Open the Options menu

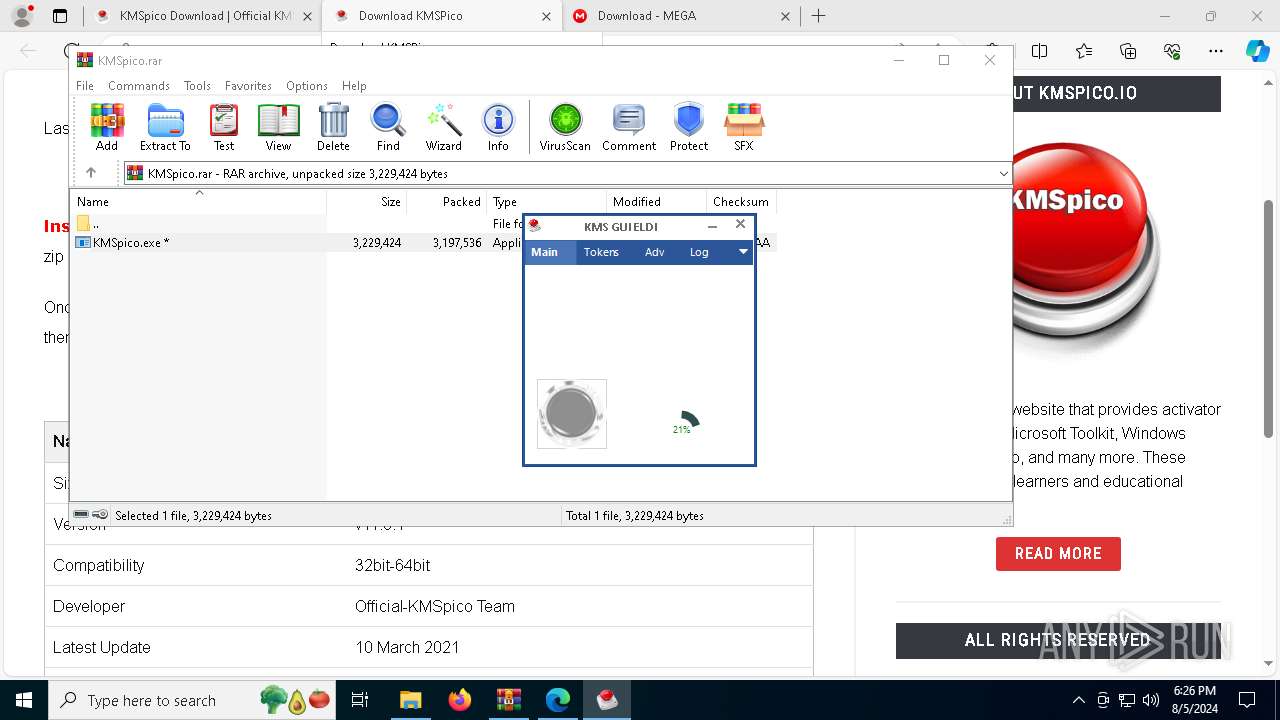click(x=307, y=86)
